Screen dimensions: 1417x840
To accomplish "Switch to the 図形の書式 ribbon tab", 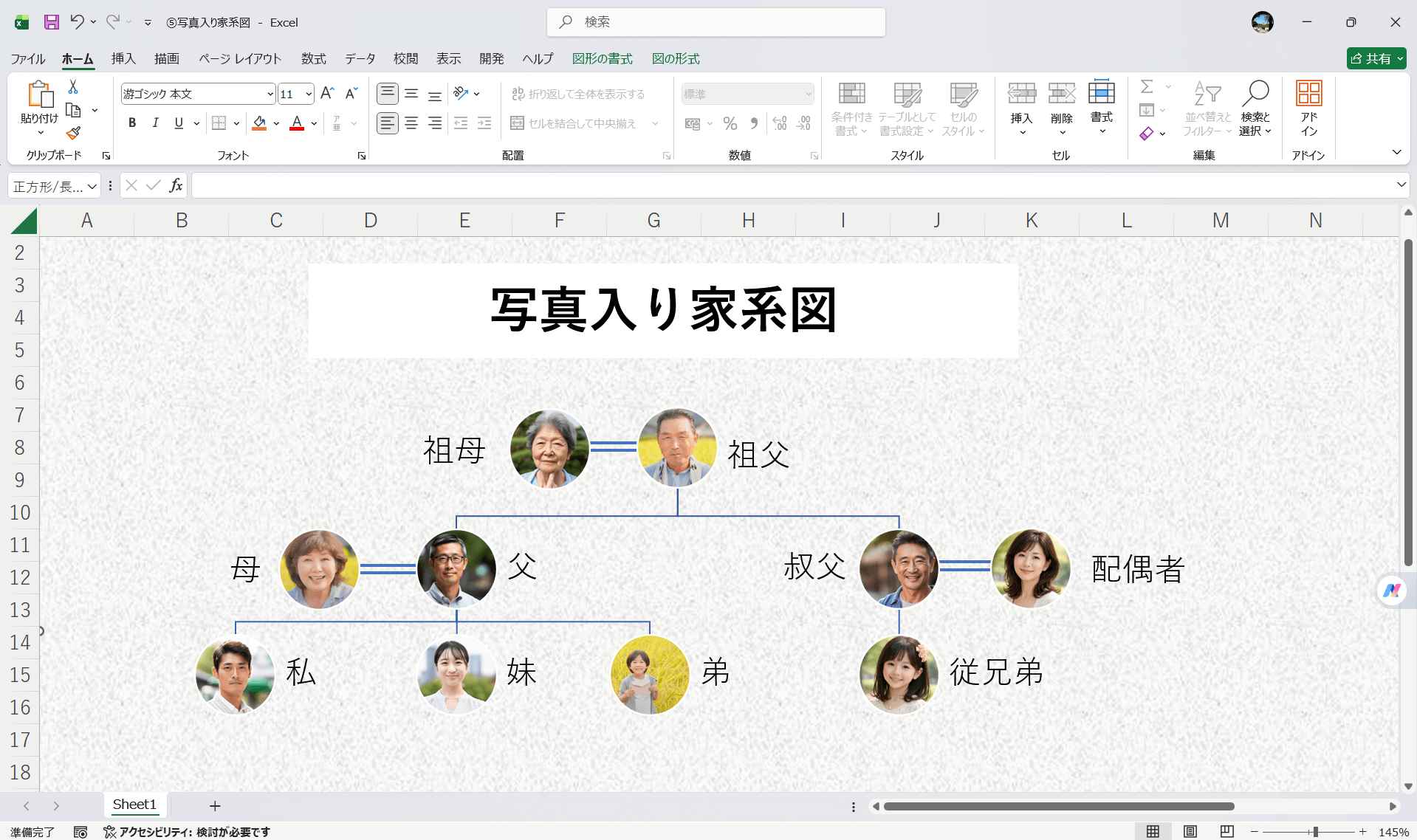I will tap(602, 58).
